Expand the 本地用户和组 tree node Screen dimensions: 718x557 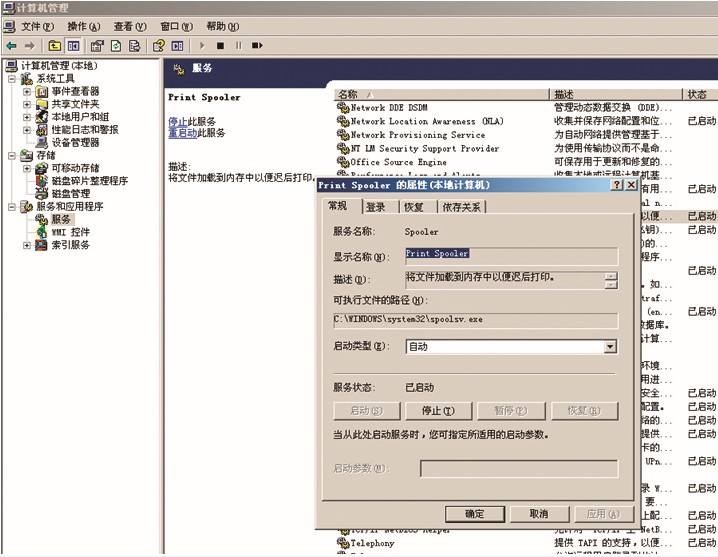[x=27, y=117]
